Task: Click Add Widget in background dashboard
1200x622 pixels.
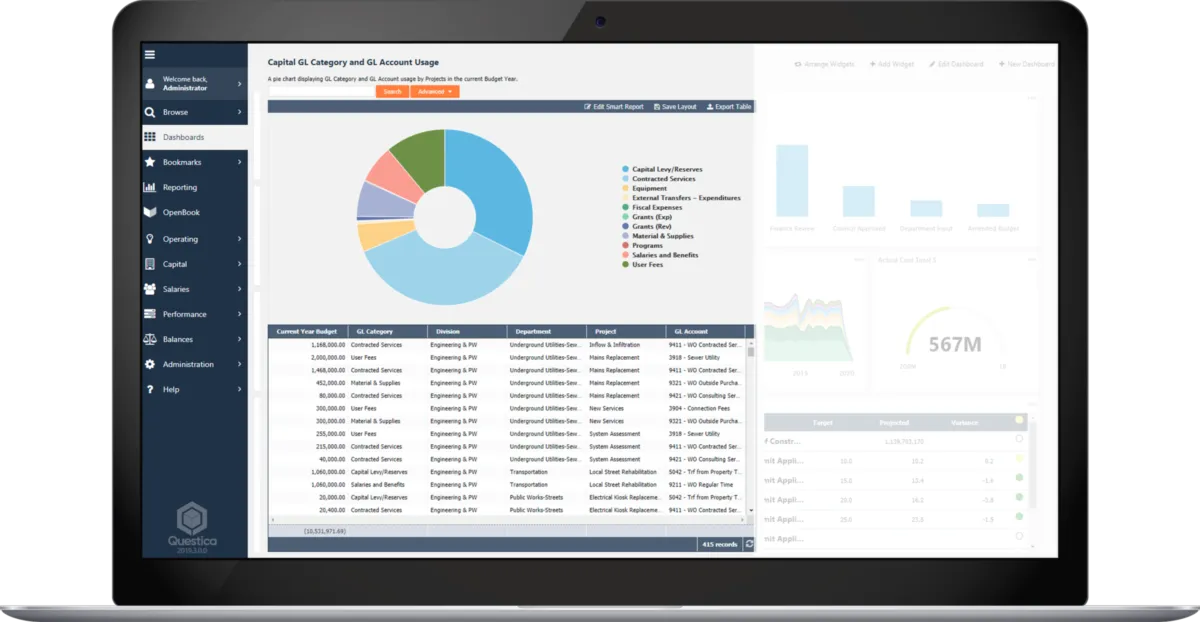Action: click(x=892, y=64)
